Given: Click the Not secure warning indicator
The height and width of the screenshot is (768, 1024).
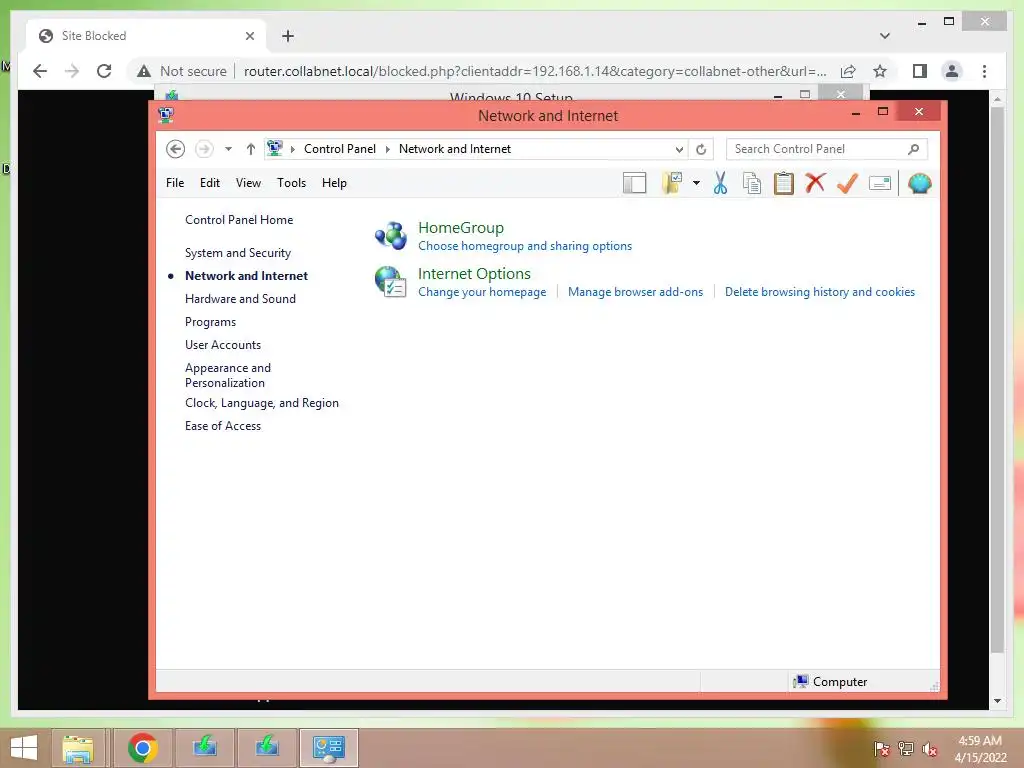Looking at the screenshot, I should click(182, 71).
